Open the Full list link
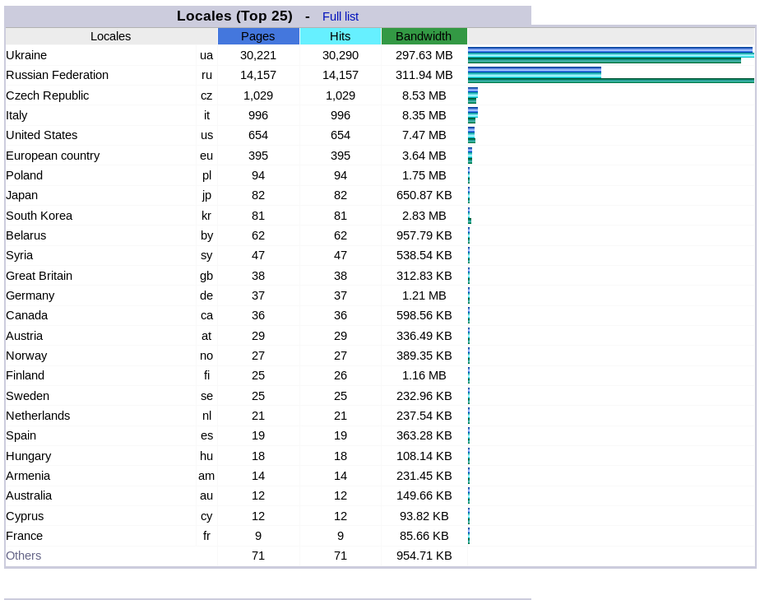This screenshot has width=760, height=600. [x=340, y=16]
